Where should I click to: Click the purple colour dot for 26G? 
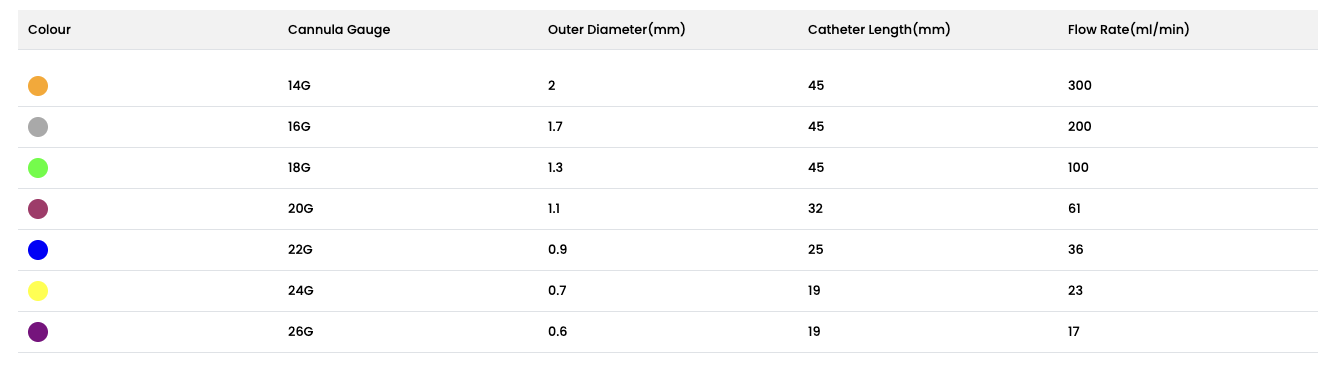pos(38,332)
